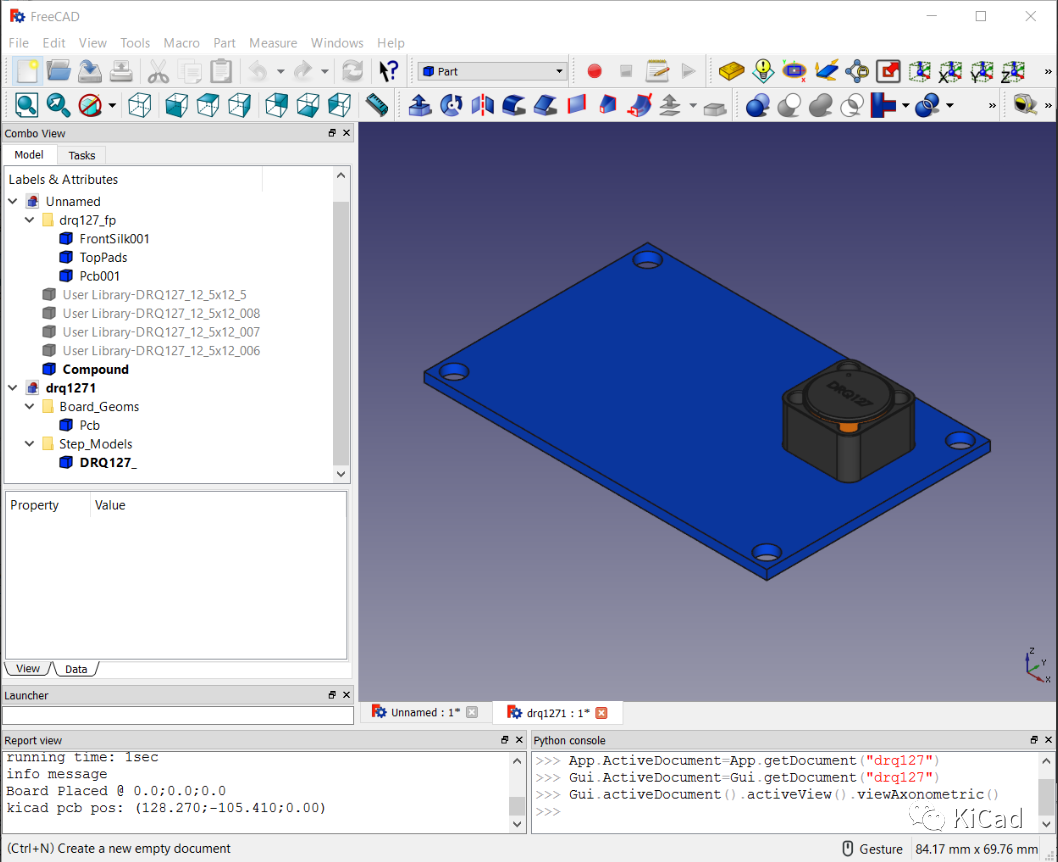Switch to the View property tab
Screen dimensions: 1058x862
pos(28,668)
